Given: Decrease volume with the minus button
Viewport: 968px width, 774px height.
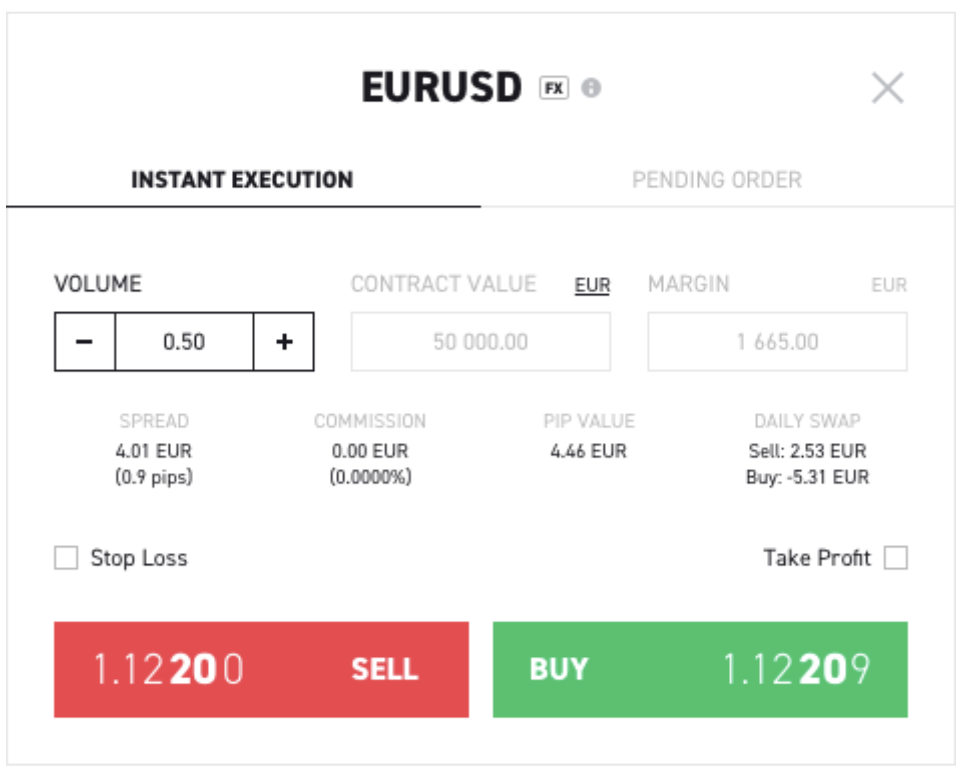Looking at the screenshot, I should [x=85, y=342].
